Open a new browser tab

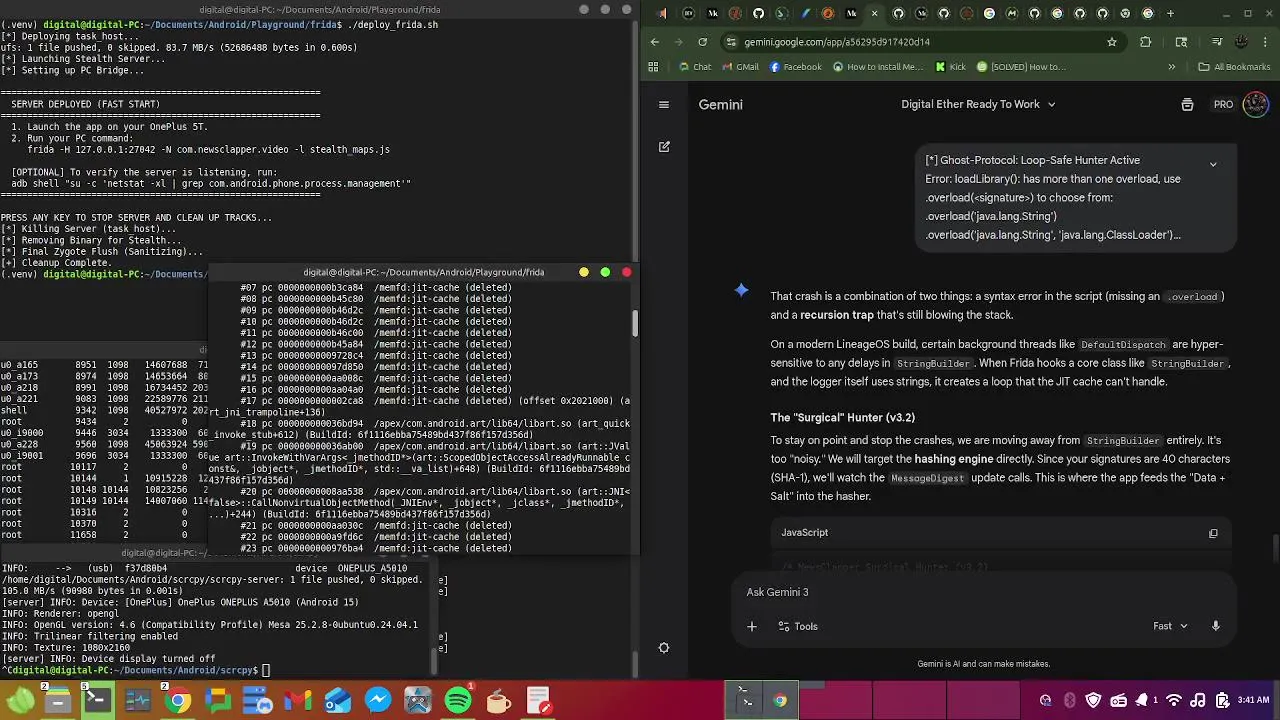tap(1171, 13)
